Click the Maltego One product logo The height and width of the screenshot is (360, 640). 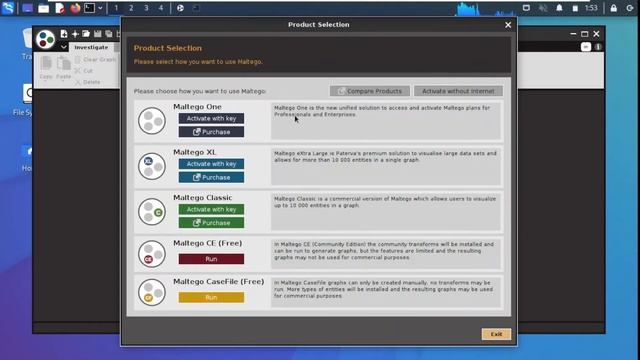click(152, 121)
